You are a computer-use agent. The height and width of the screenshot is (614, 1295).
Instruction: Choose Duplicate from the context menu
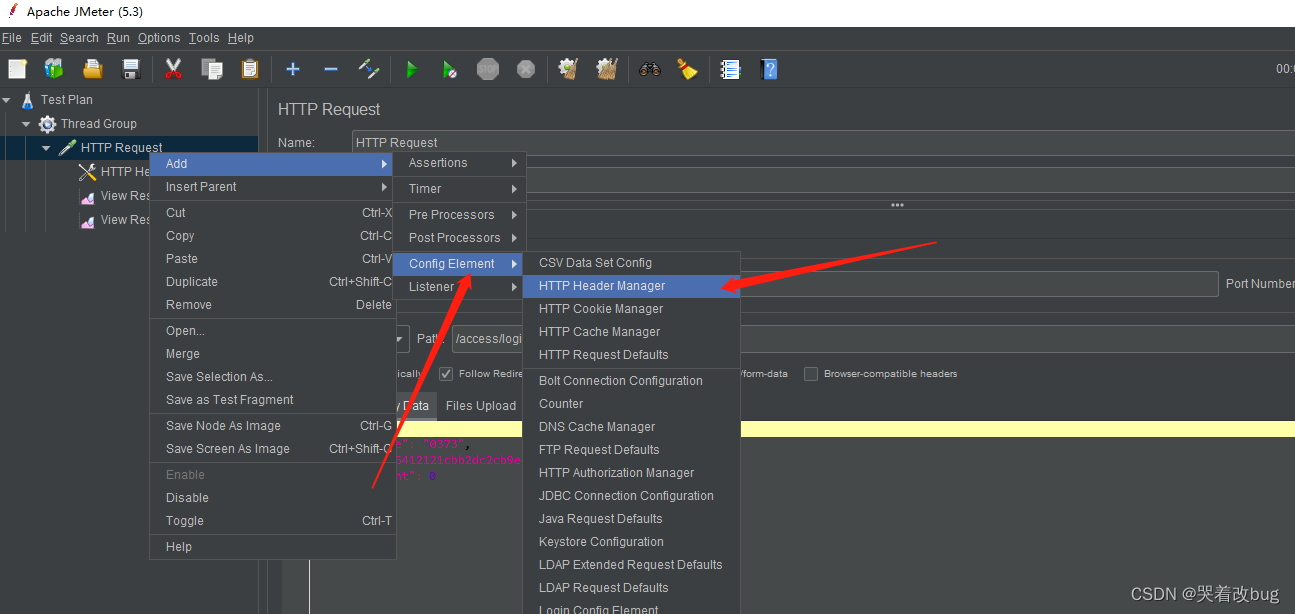click(x=272, y=282)
